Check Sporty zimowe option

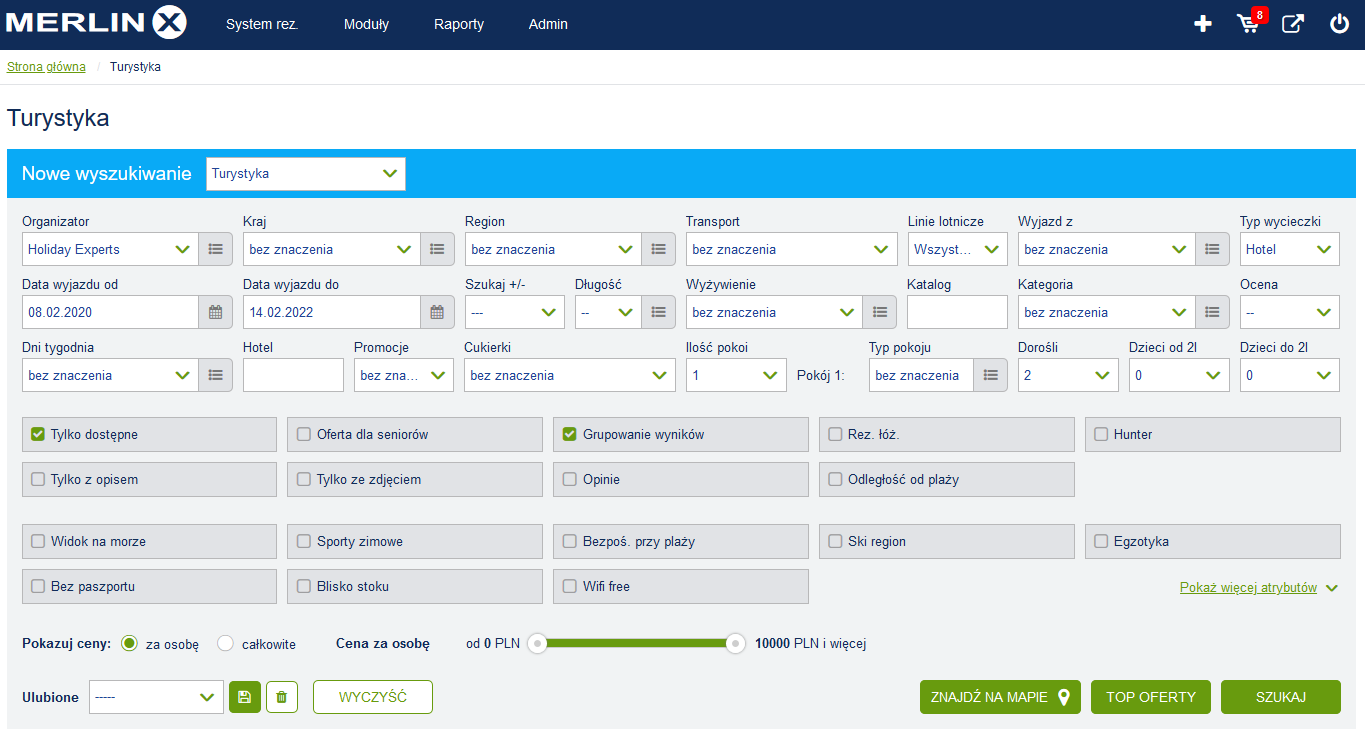tap(304, 541)
